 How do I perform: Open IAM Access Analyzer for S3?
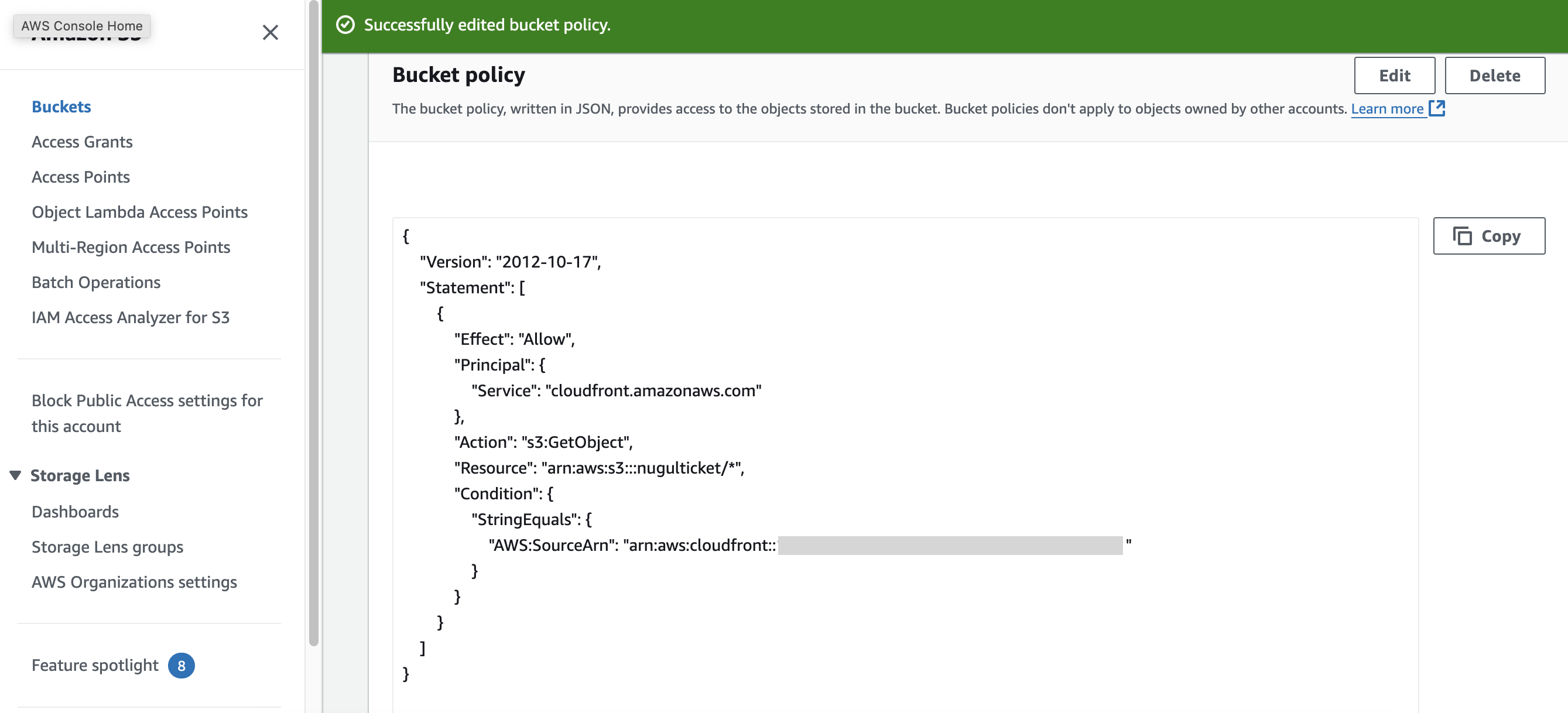130,317
